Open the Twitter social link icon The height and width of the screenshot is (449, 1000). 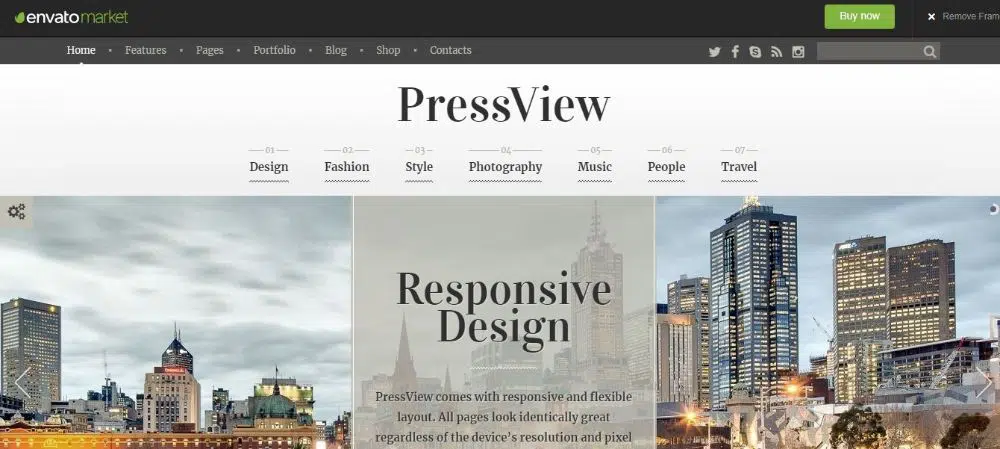(714, 52)
